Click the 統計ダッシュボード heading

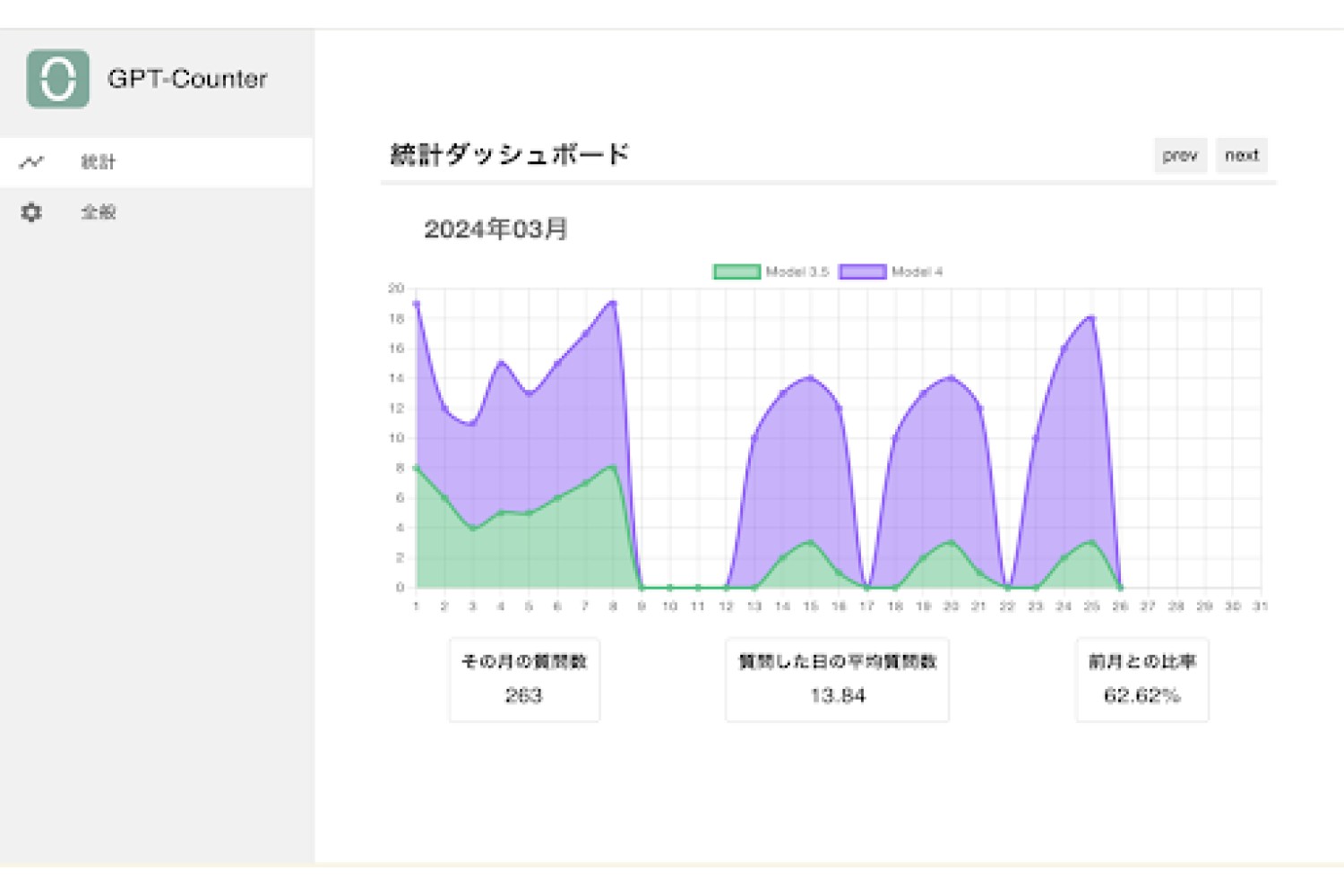pyautogui.click(x=510, y=154)
